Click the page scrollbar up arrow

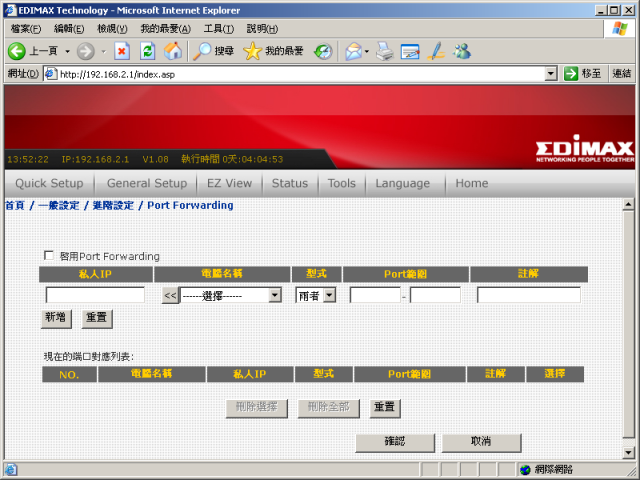(x=628, y=204)
